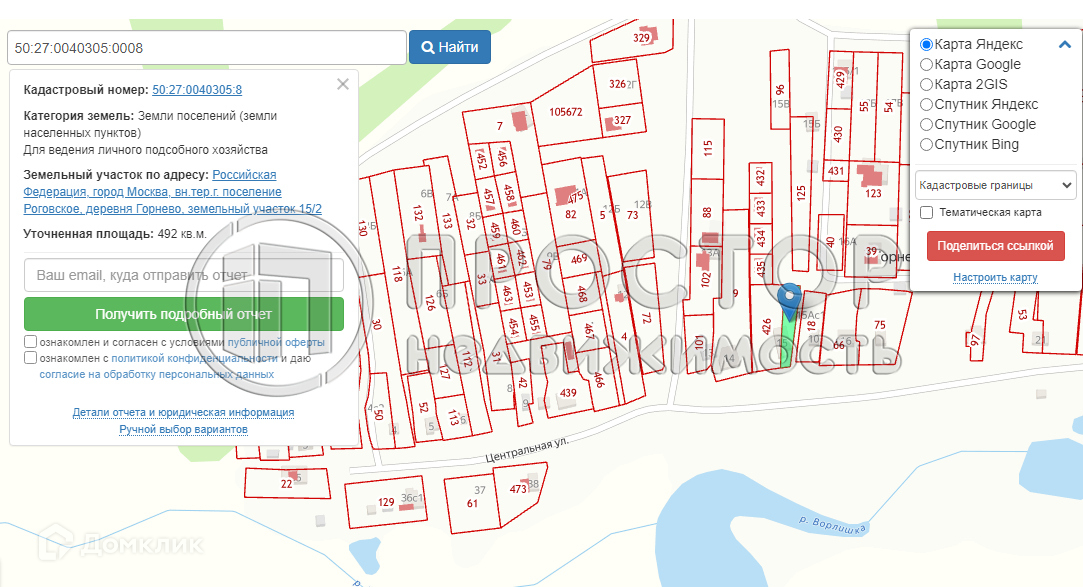The width and height of the screenshot is (1083, 587).
Task: Open Детали отчета и юридическая информация
Action: tap(183, 412)
